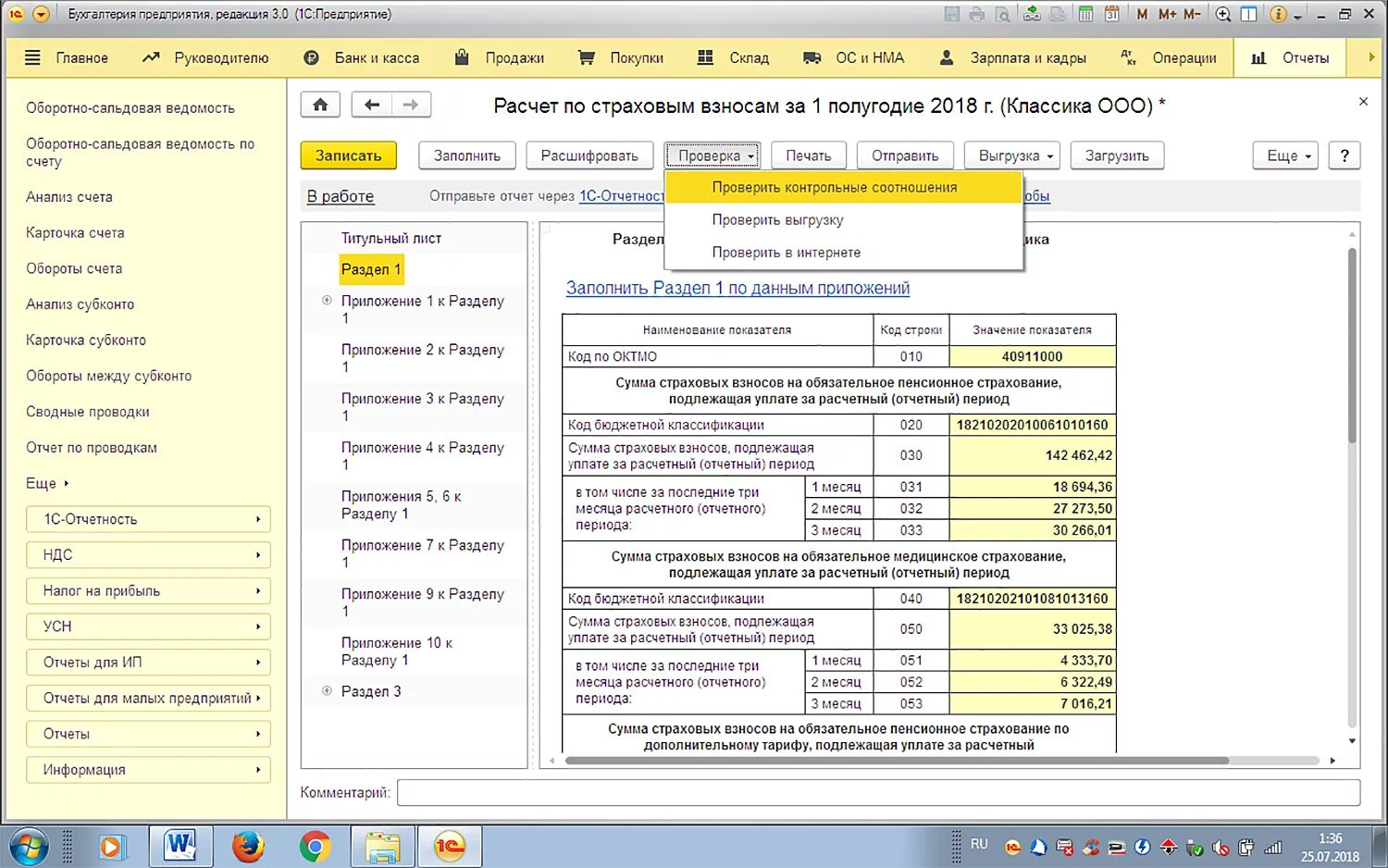Open the Банк и касса section

[x=361, y=57]
